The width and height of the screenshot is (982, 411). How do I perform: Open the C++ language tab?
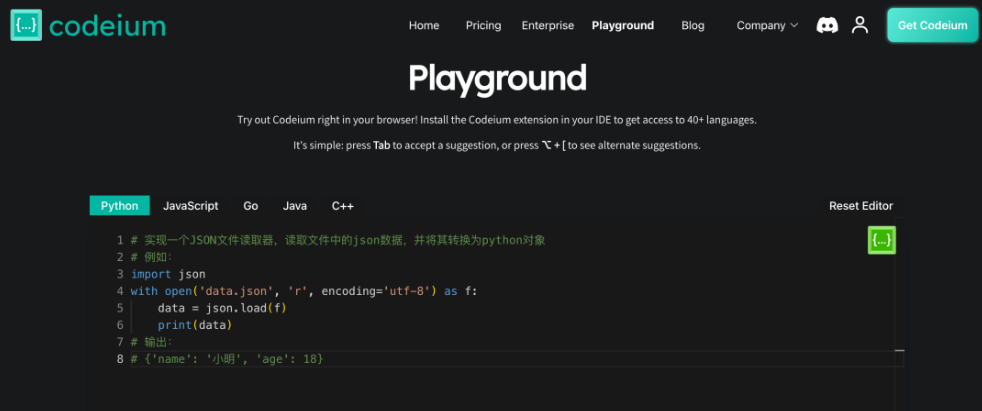pyautogui.click(x=343, y=206)
